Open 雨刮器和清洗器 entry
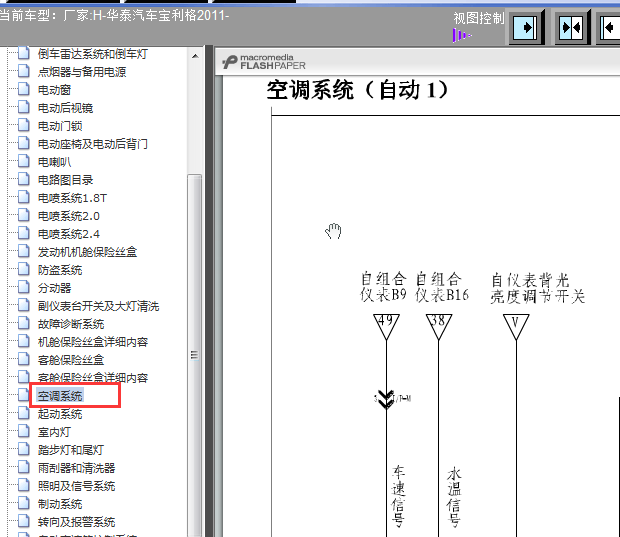This screenshot has width=620, height=537. pos(76,468)
